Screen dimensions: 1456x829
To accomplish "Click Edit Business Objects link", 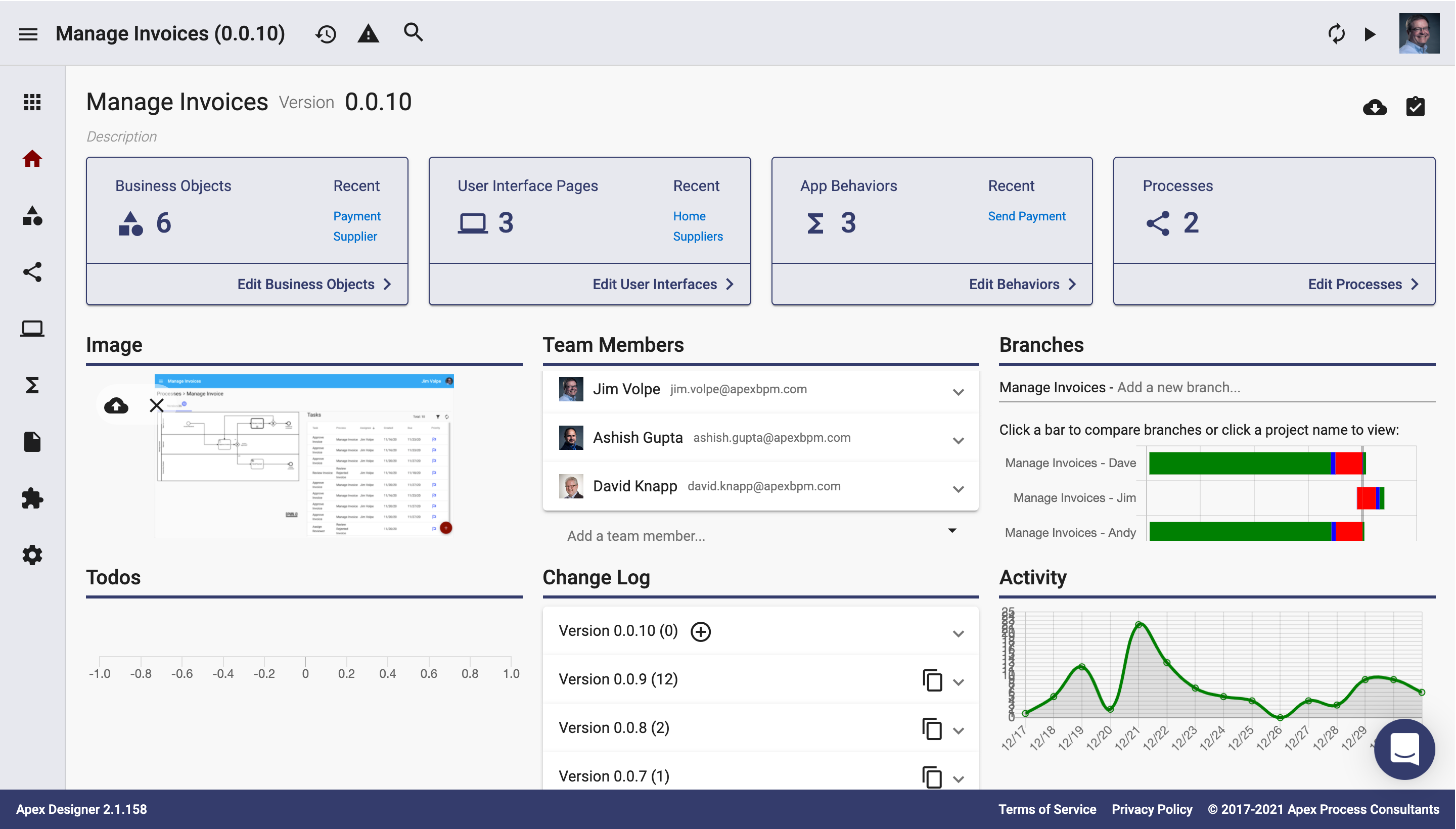I will point(314,284).
